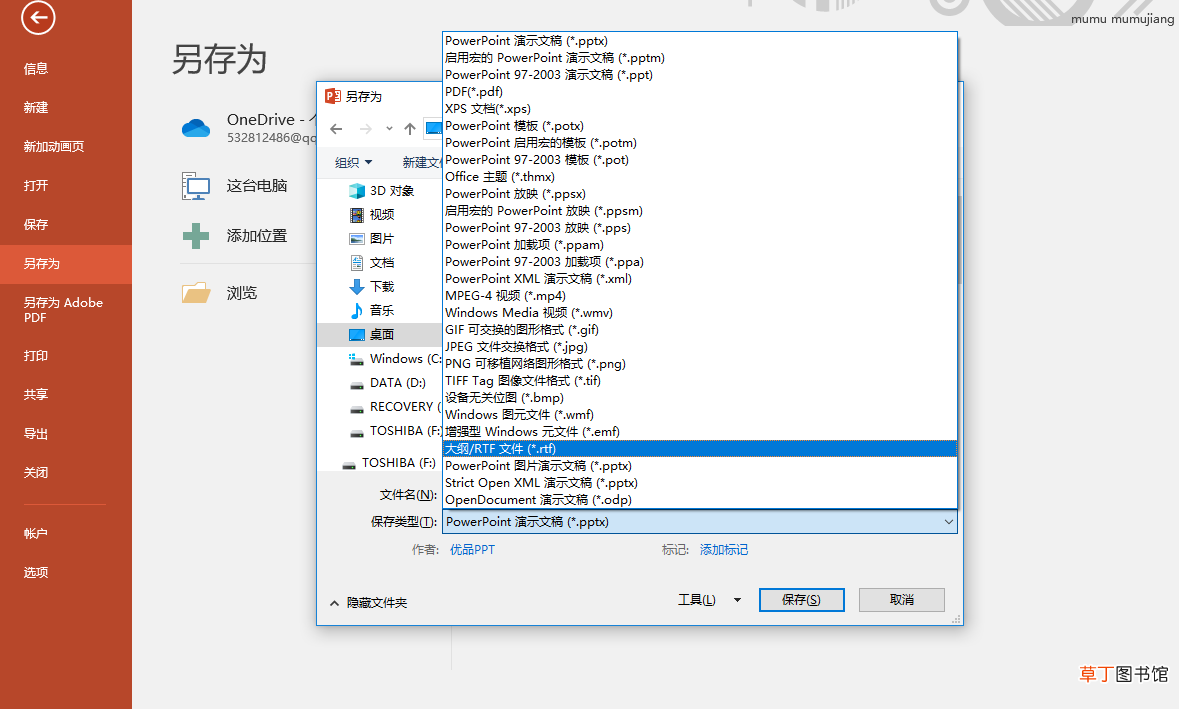Open 帐户 in backstage sidebar
1179x709 pixels.
pyautogui.click(x=65, y=534)
